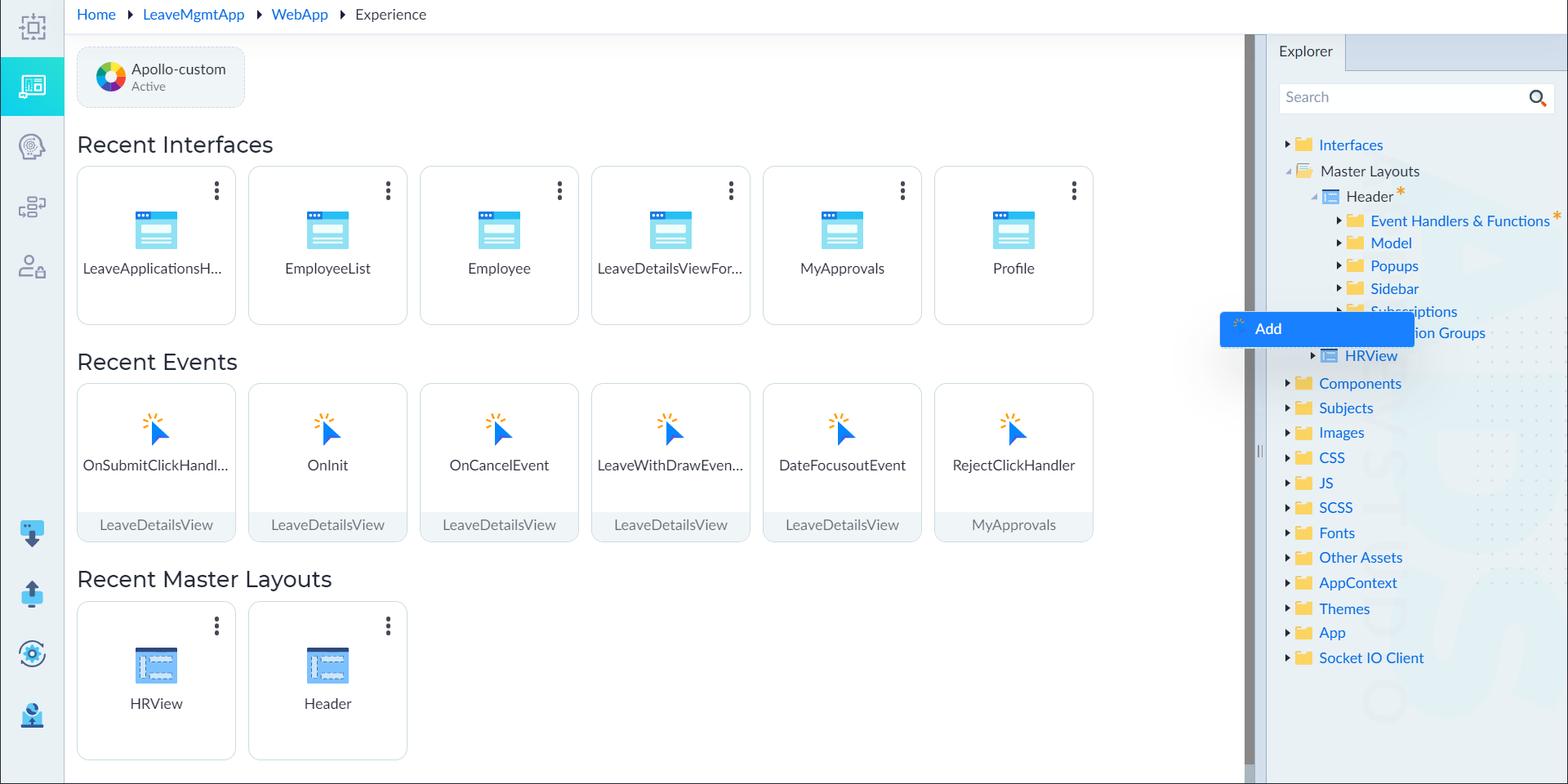1568x784 pixels.
Task: Select the Popups folder in tree
Action: [1394, 266]
